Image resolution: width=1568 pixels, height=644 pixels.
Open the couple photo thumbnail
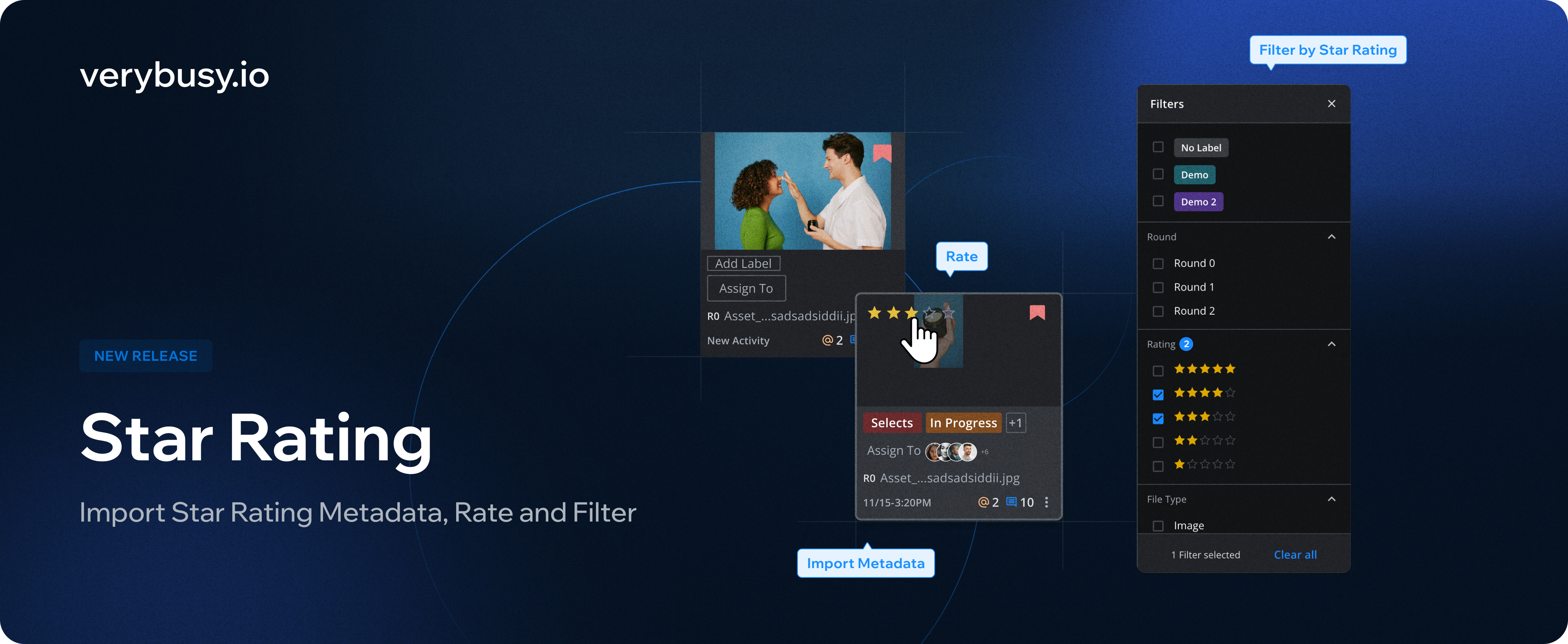point(802,191)
